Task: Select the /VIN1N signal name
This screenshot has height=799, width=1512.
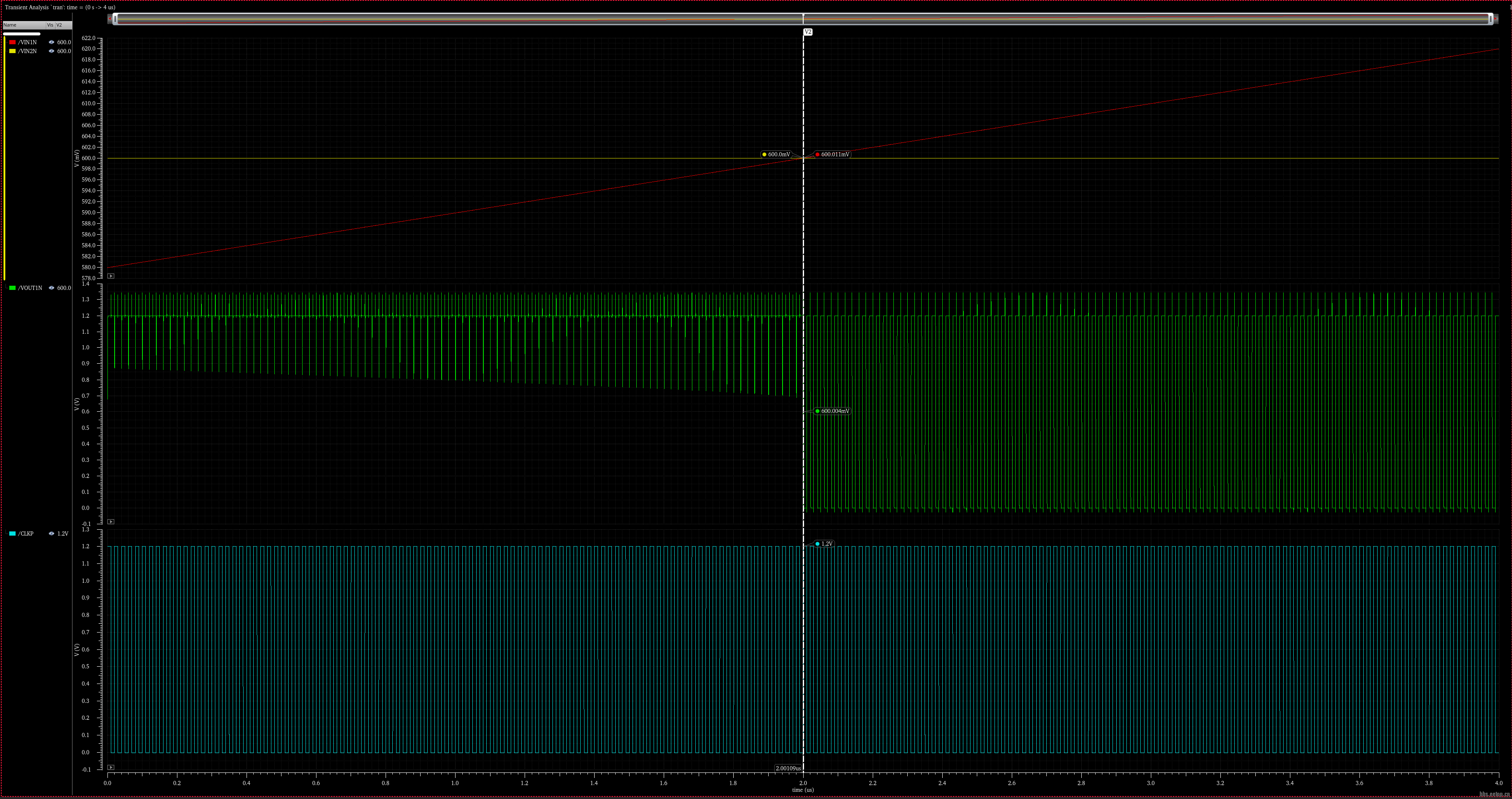Action: (x=27, y=42)
